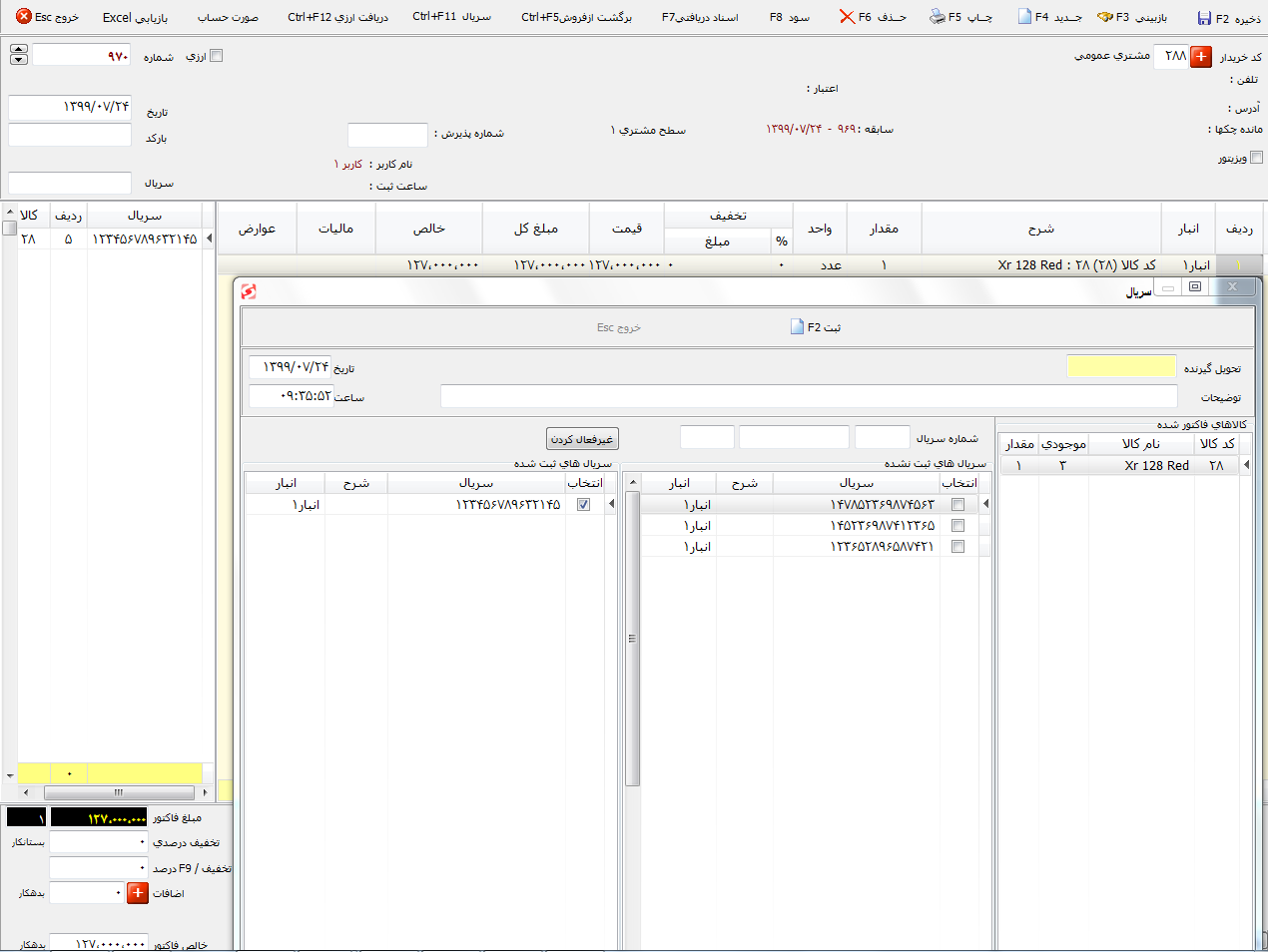Viewport: 1268px width, 952px height.
Task: Open received documents F7 menu
Action: 700,17
